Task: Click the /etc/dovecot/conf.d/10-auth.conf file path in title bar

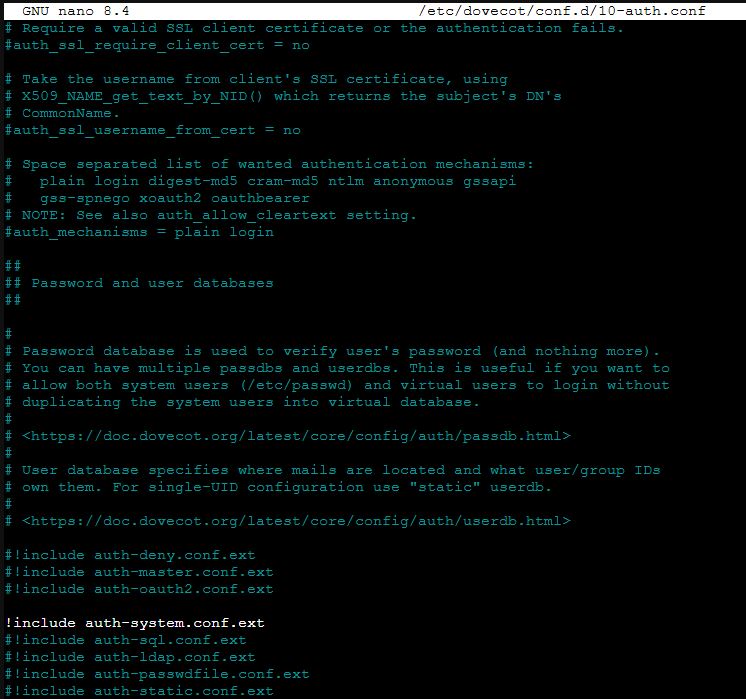Action: (x=564, y=11)
